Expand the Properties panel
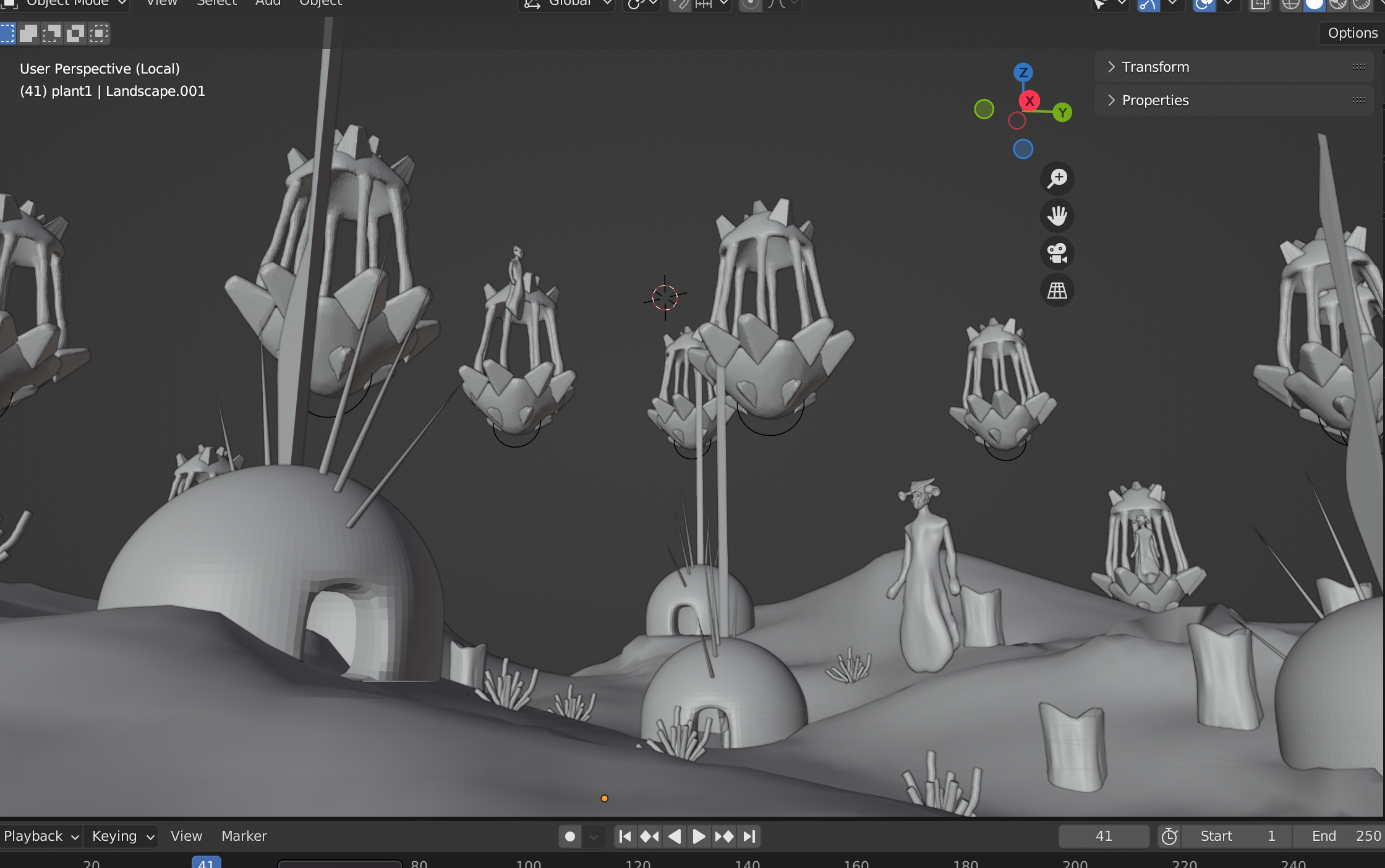 tap(1155, 100)
